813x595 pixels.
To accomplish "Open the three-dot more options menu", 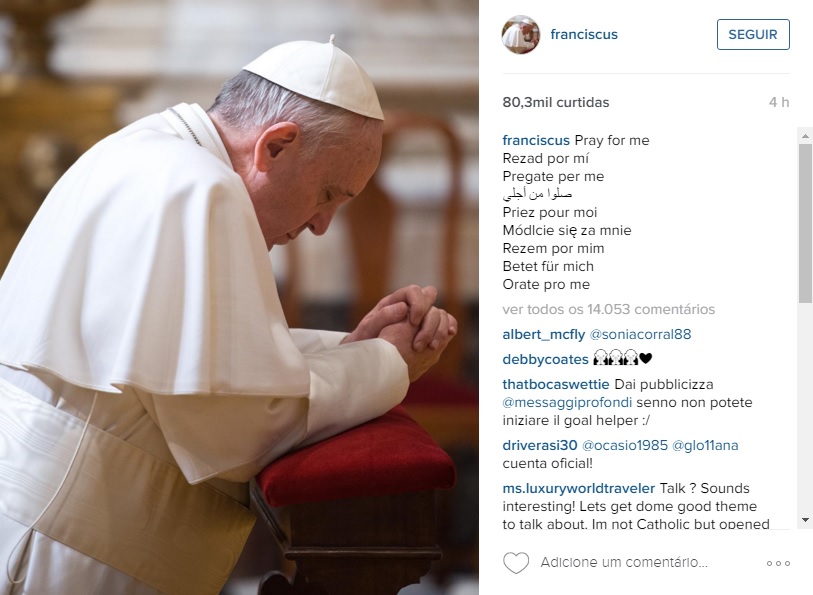I will pos(778,563).
